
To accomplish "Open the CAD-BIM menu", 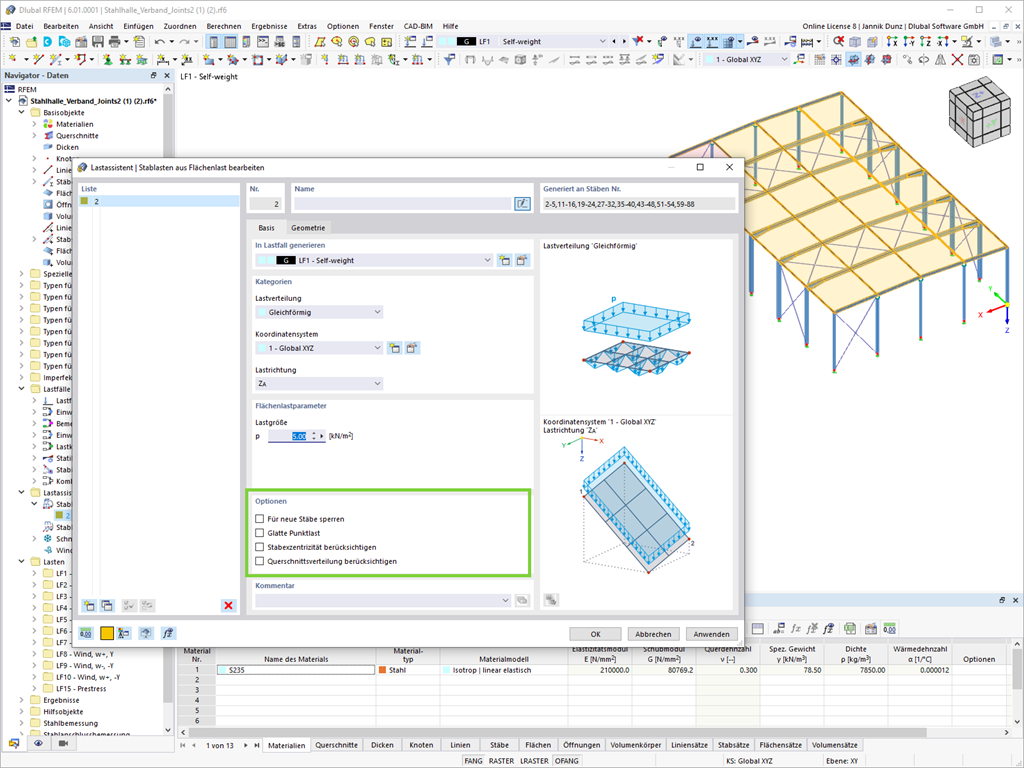I will (x=418, y=26).
